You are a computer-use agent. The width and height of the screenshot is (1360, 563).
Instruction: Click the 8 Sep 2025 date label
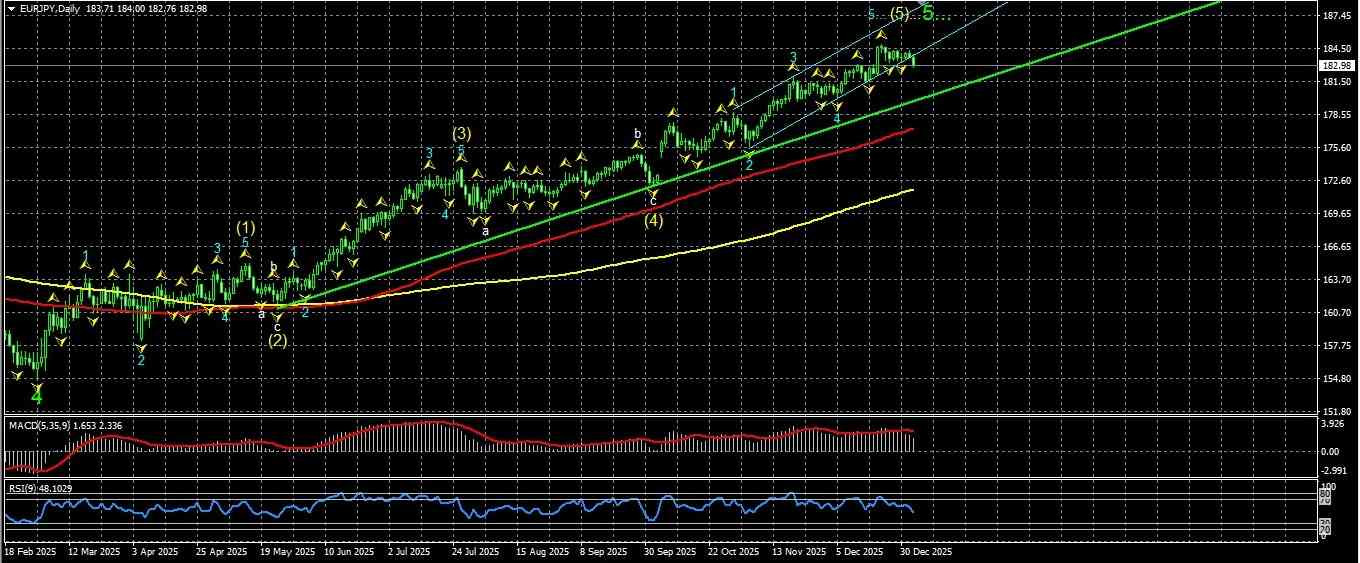pyautogui.click(x=603, y=551)
